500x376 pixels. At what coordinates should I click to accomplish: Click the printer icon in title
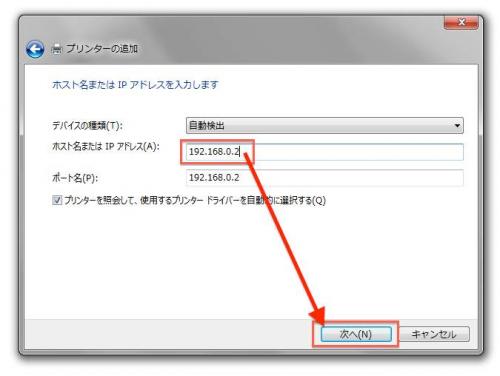tap(57, 49)
